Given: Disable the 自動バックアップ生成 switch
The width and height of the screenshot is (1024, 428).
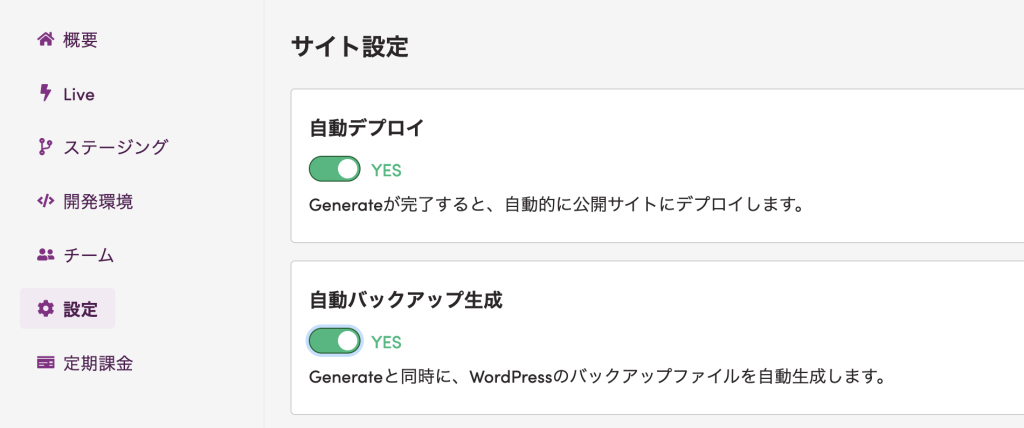Looking at the screenshot, I should (335, 342).
